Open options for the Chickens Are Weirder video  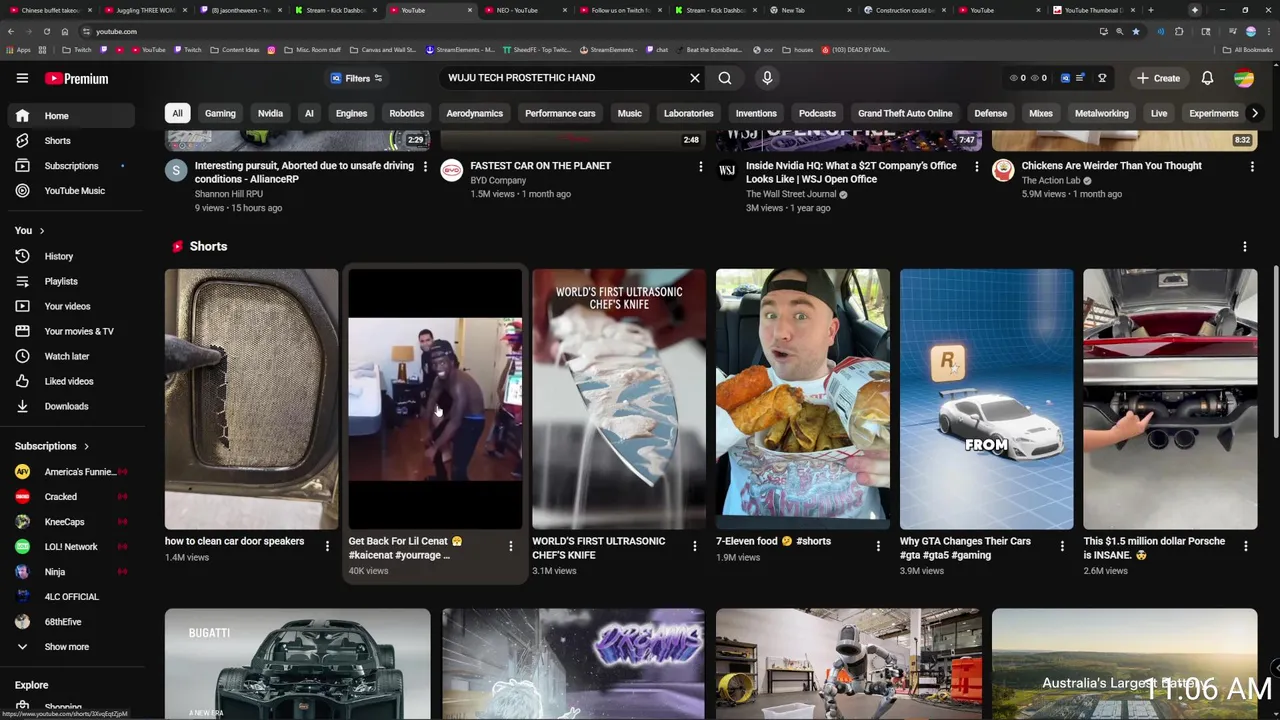click(x=1252, y=167)
